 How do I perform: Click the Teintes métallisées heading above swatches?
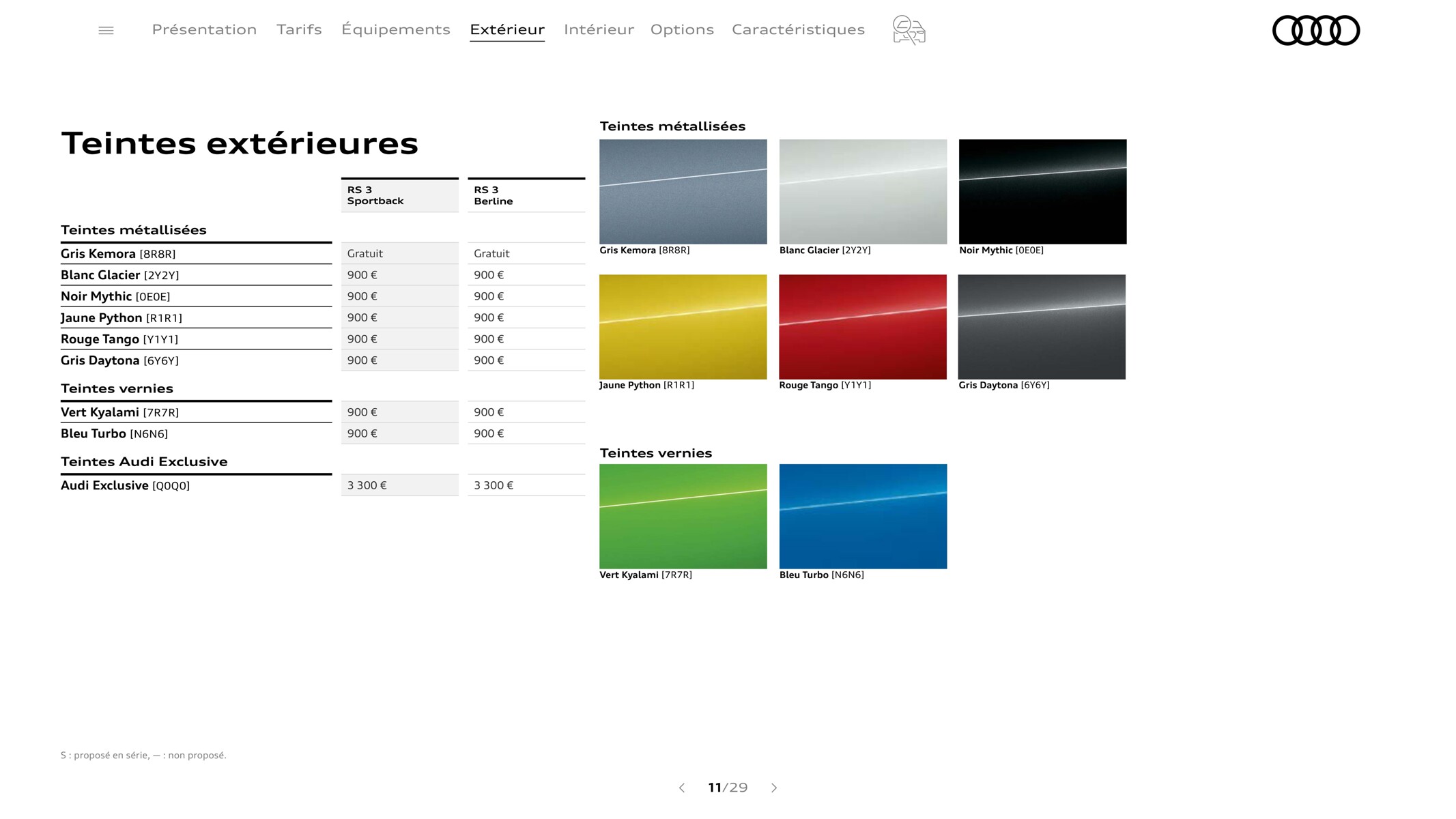(x=672, y=126)
